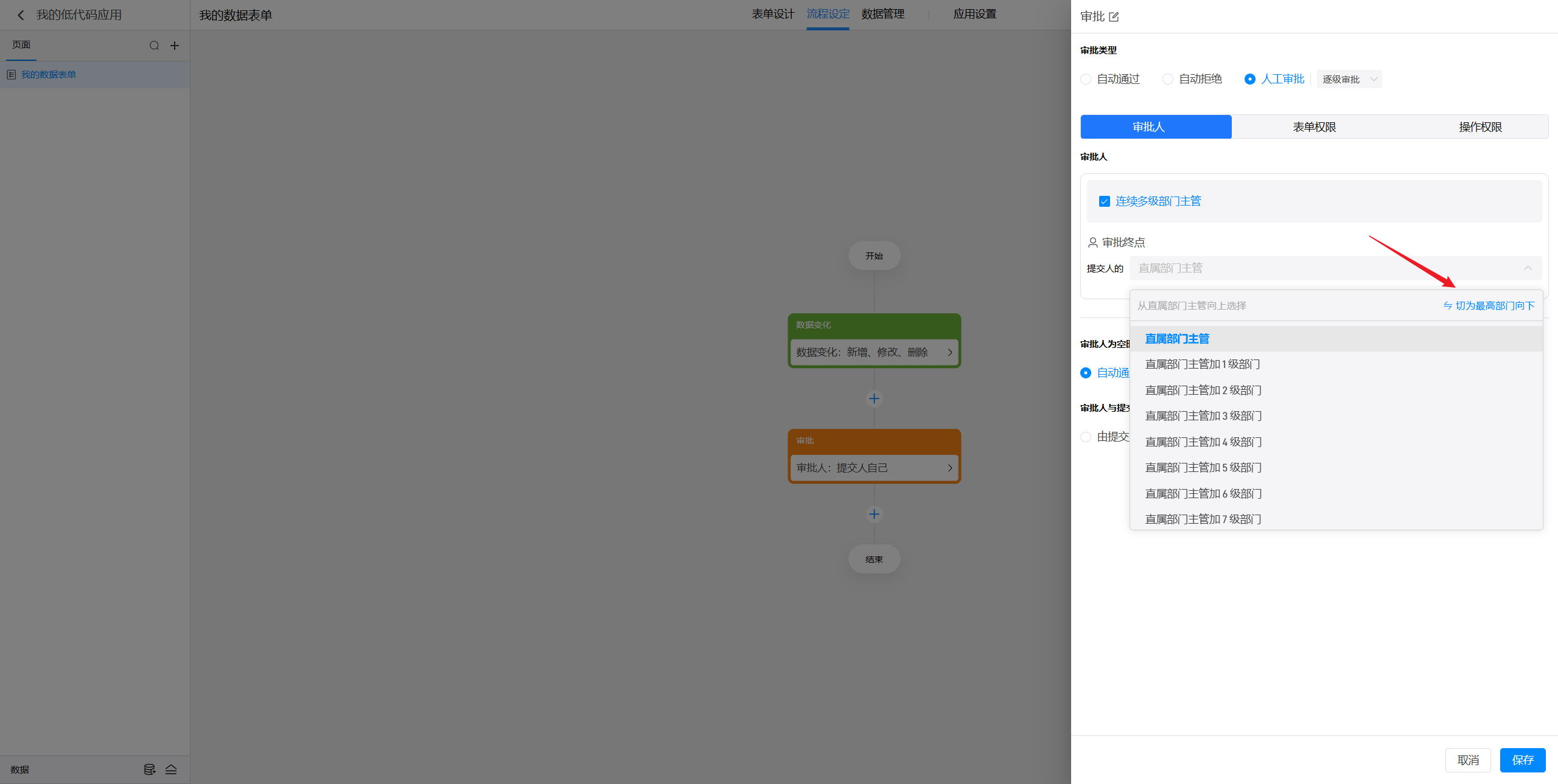Screen dimensions: 1558x784
Task: Click the plus node above 结束
Action: 874,514
